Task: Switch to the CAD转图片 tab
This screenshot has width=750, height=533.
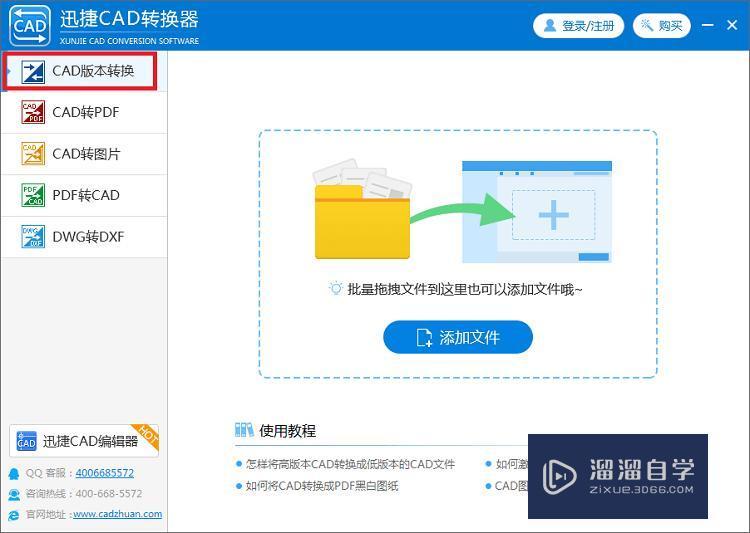Action: point(84,154)
